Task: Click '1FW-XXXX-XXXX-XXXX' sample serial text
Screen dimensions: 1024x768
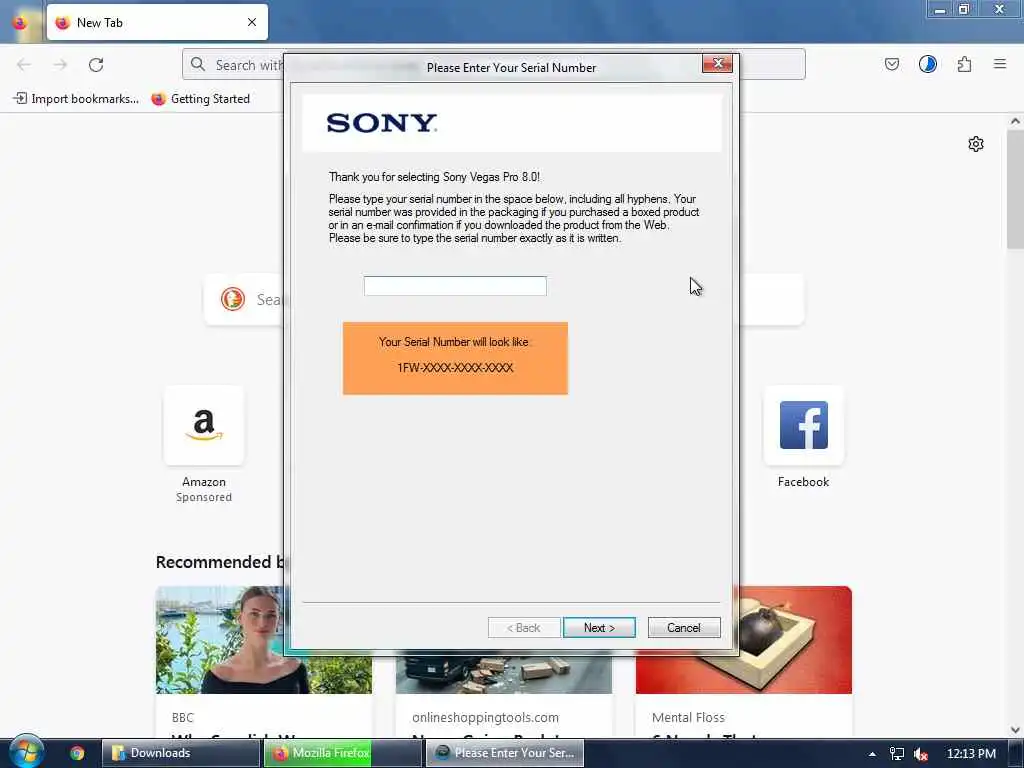Action: [x=455, y=368]
